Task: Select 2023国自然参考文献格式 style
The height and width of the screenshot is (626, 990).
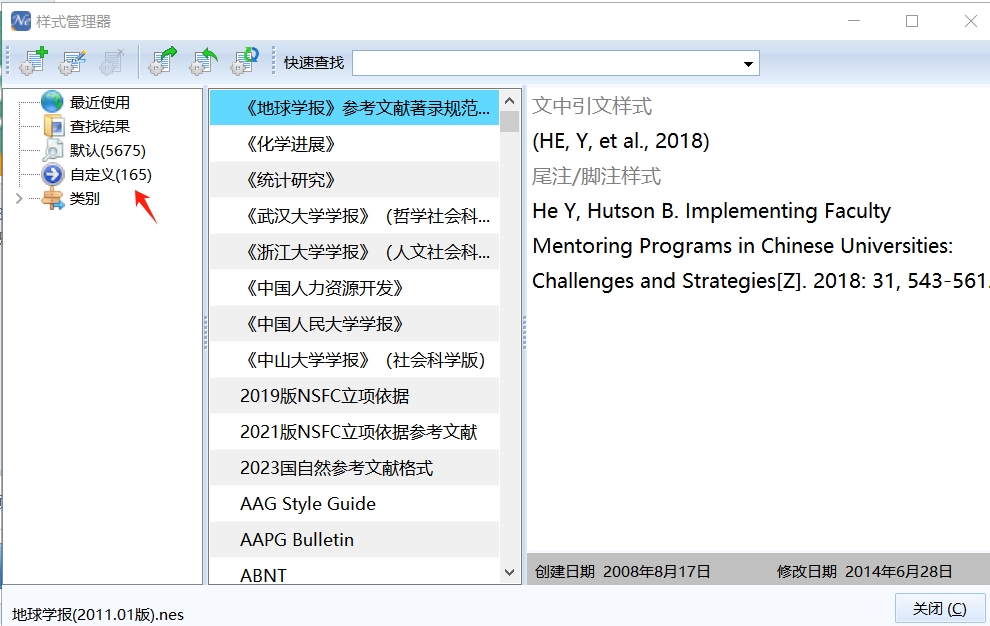Action: click(354, 468)
